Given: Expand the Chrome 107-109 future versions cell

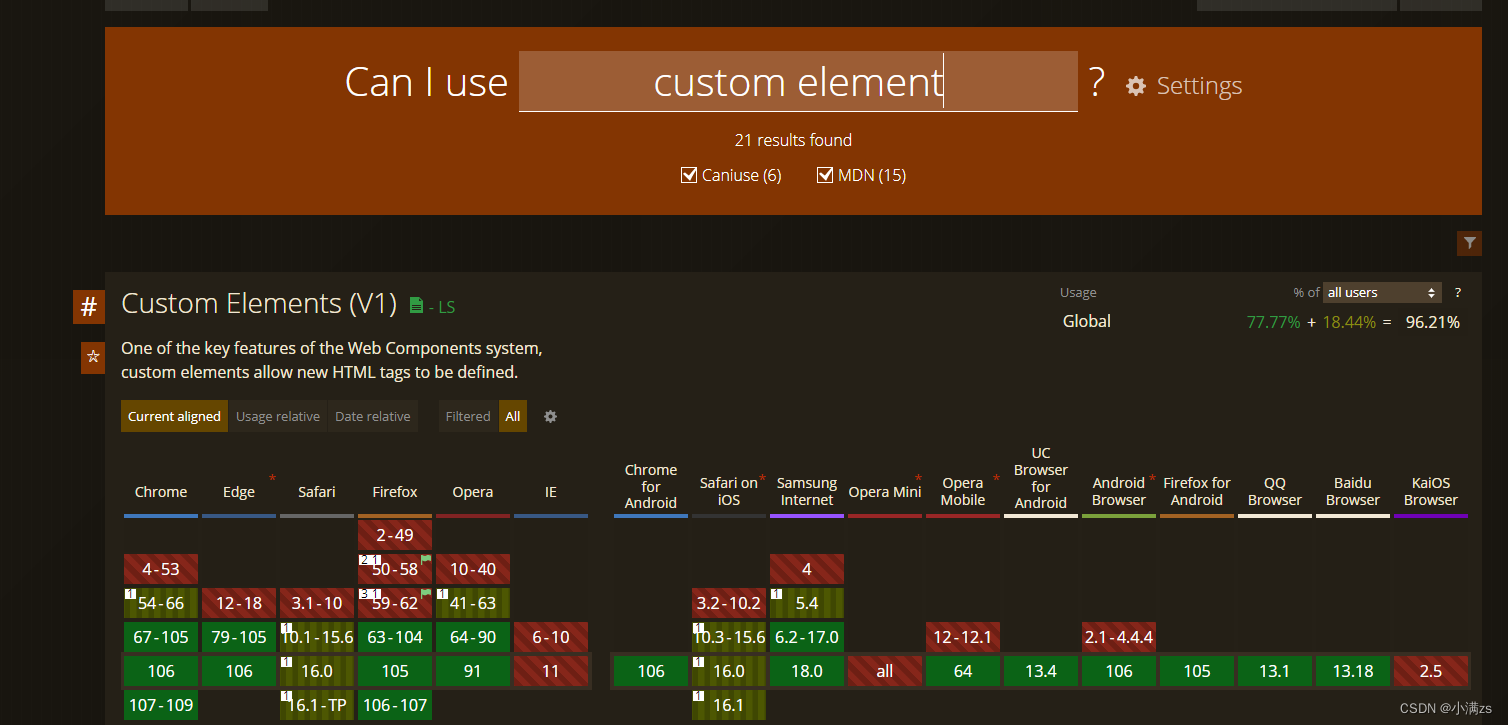Looking at the screenshot, I should (160, 705).
